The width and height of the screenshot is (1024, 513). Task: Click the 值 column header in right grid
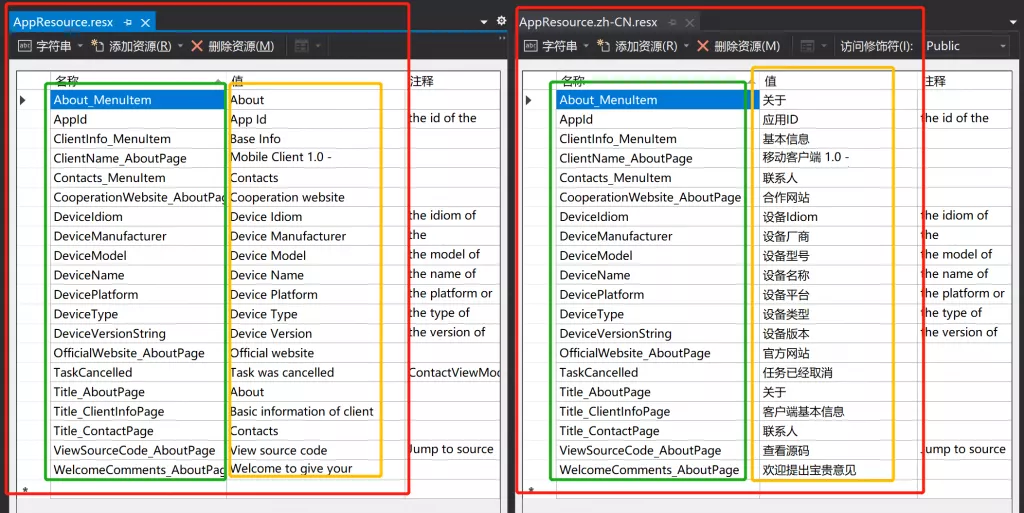(x=770, y=81)
